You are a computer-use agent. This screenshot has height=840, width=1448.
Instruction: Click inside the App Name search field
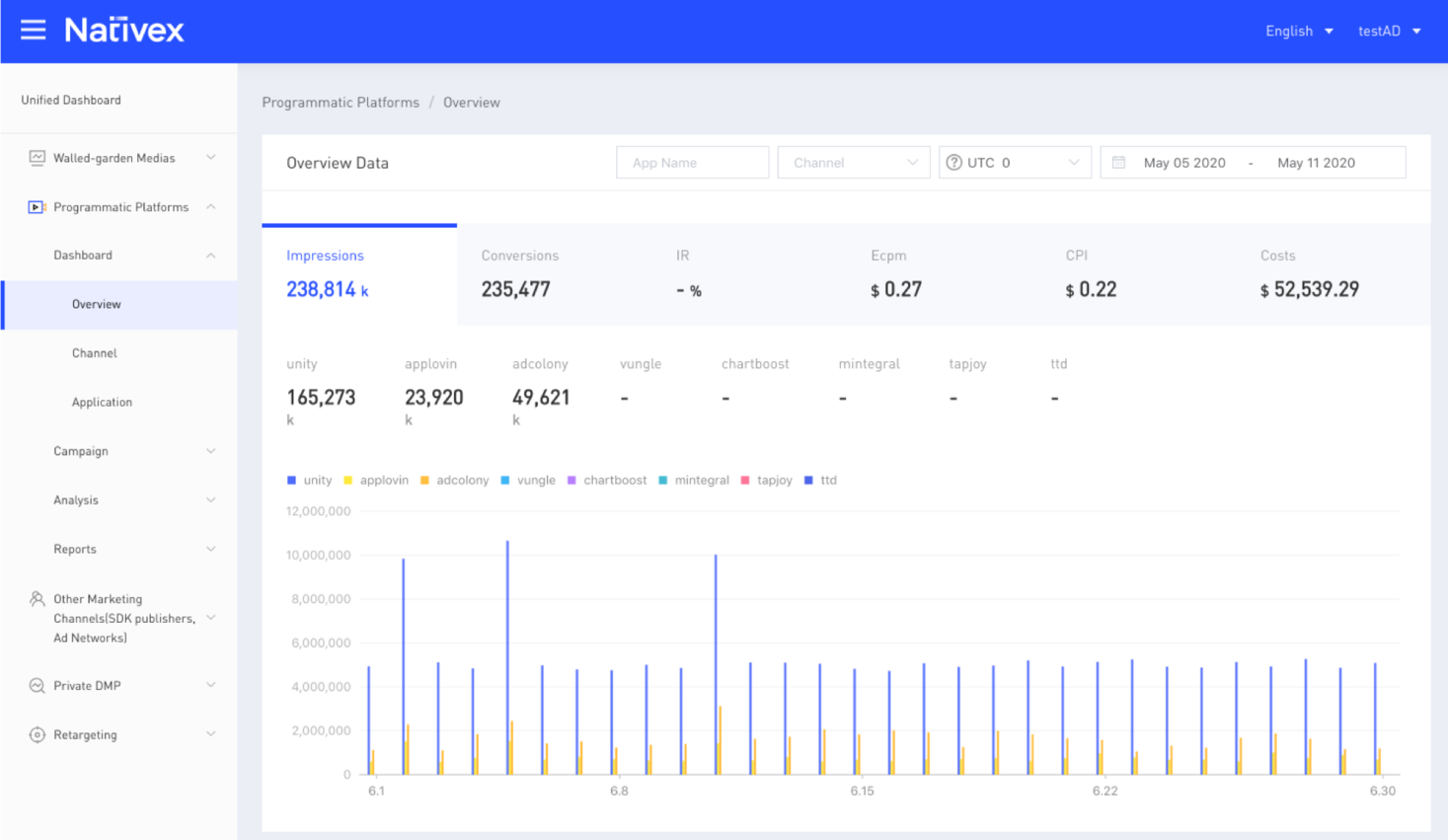[x=692, y=162]
